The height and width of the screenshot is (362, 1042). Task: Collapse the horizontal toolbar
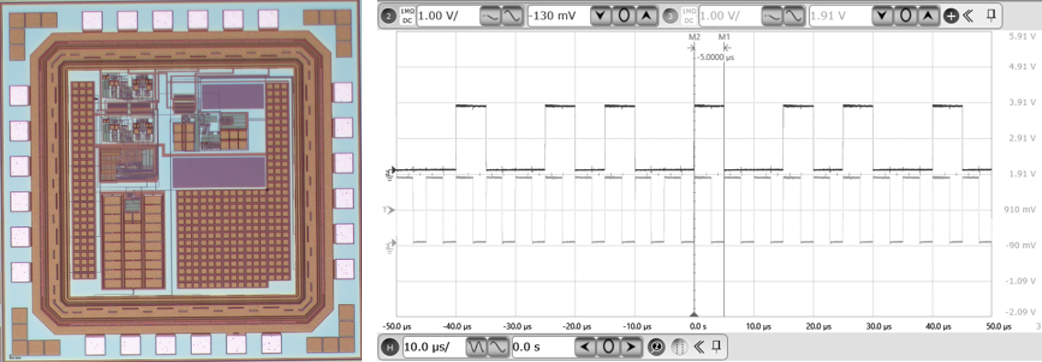[698, 347]
